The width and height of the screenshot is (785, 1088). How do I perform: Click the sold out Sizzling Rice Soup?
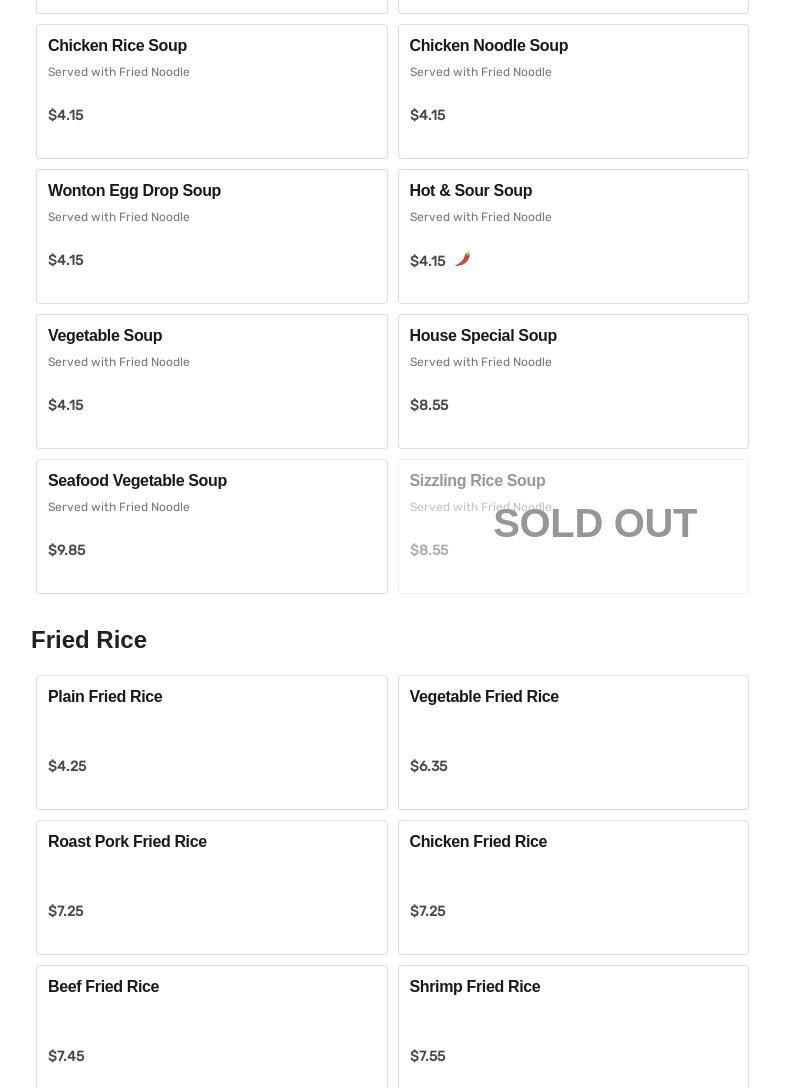pyautogui.click(x=573, y=527)
